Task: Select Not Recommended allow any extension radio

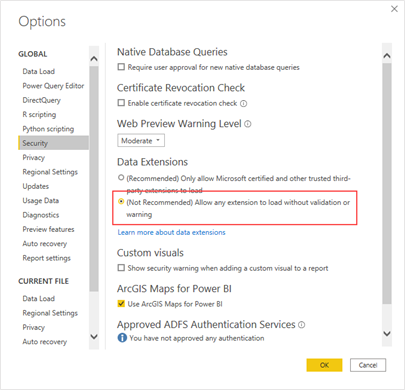Action: [x=121, y=202]
